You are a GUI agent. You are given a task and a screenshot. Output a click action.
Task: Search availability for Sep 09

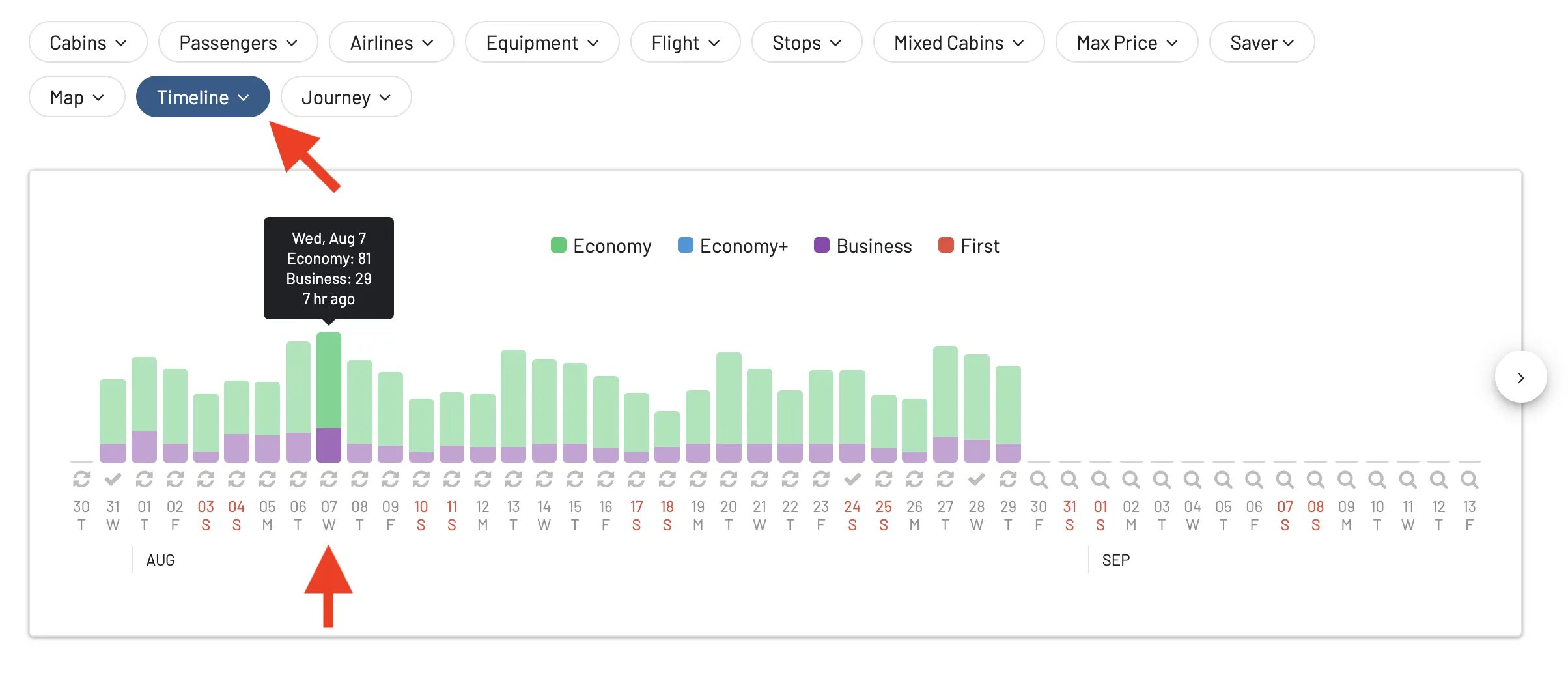[1347, 480]
